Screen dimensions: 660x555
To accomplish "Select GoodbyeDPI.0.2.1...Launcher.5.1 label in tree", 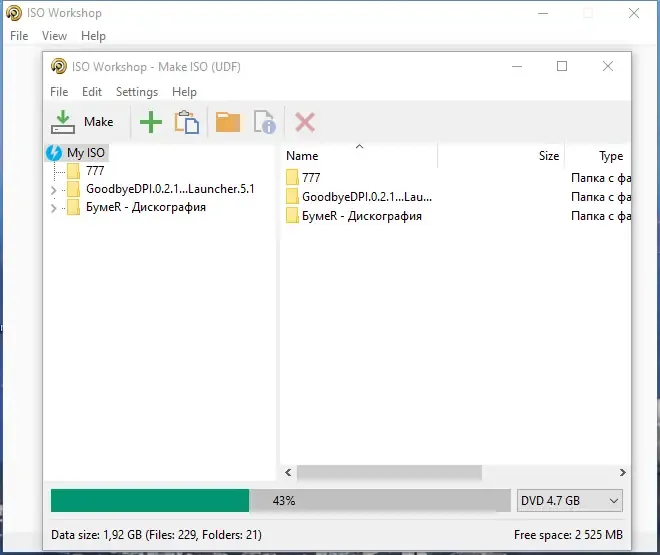I will pyautogui.click(x=170, y=189).
